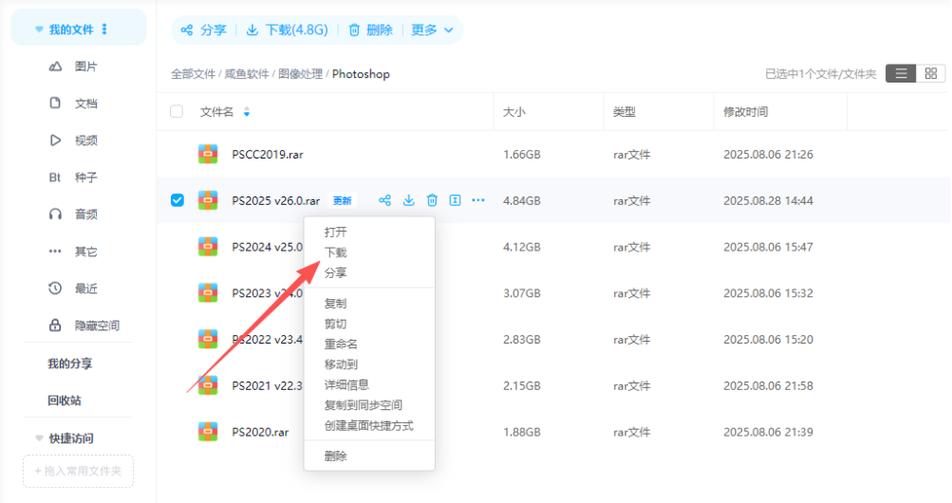Click the date 2025.08.06 15:32
Screen dimensions: 952x503
(768, 293)
